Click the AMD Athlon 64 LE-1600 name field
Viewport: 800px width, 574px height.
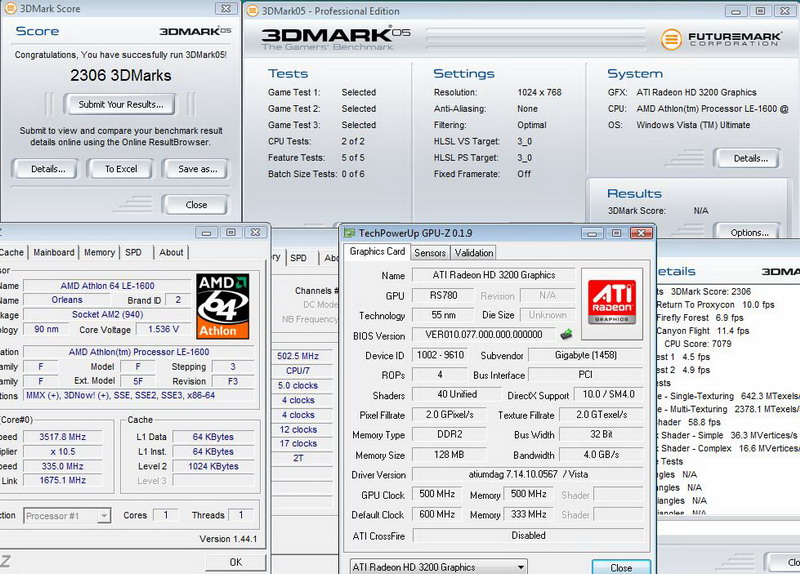point(107,286)
